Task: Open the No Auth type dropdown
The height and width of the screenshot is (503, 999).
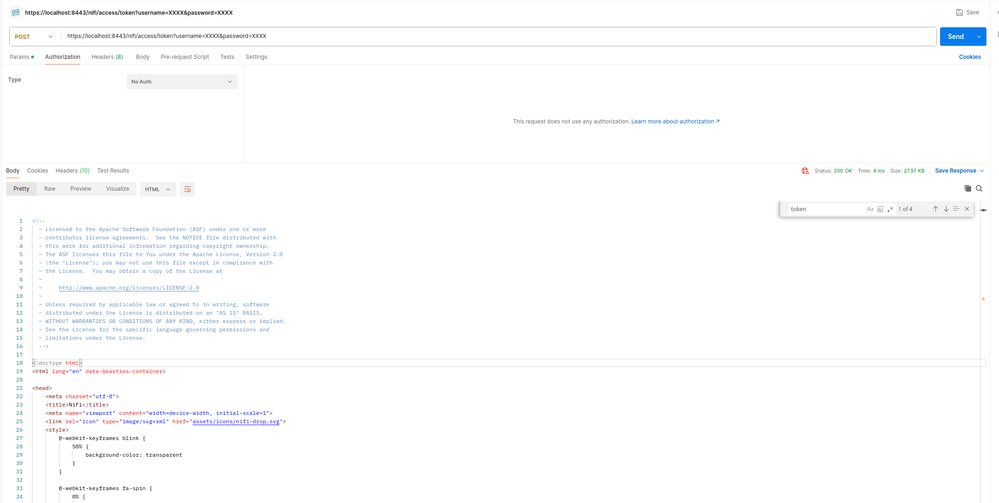Action: 182,82
